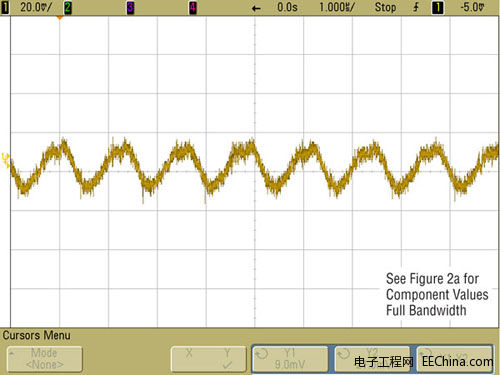Viewport: 500px width, 375px height.
Task: Click the -5.0mV trigger level readout
Action: (x=472, y=7)
